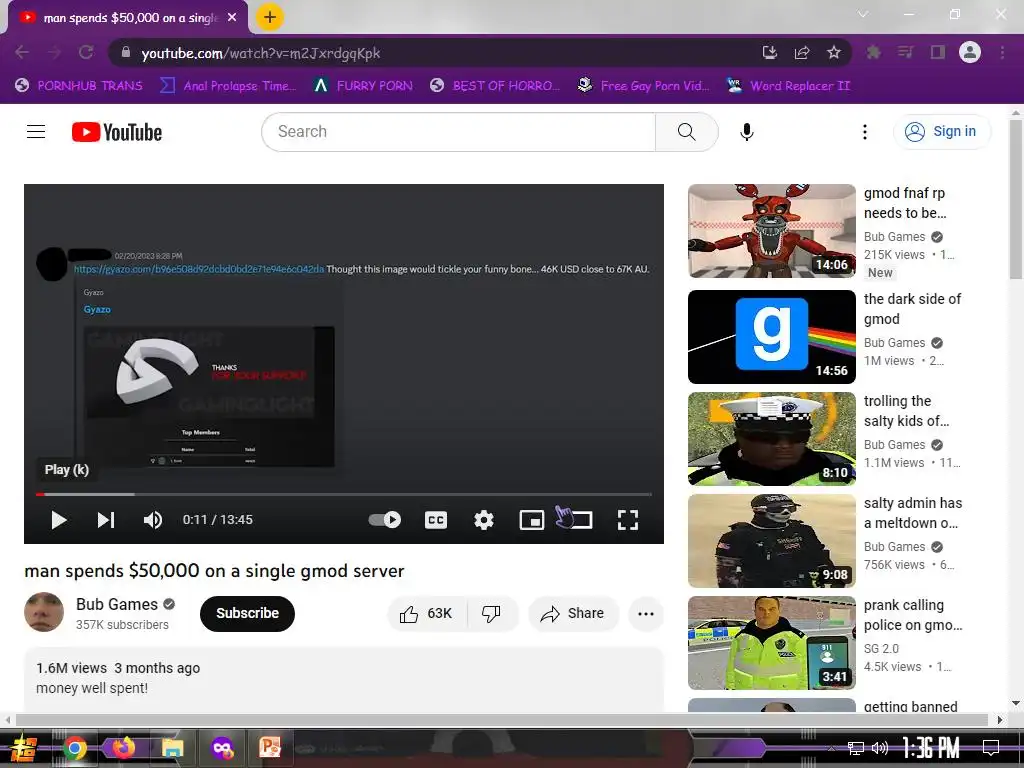
Task: Subscribe to Bub Games
Action: 248,614
